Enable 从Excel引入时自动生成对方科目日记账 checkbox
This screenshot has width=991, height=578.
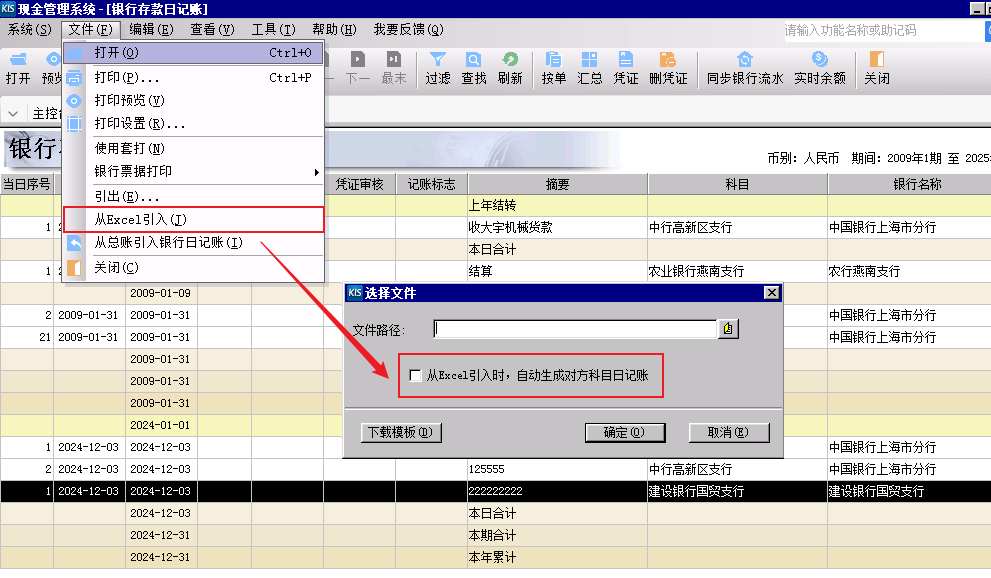416,376
